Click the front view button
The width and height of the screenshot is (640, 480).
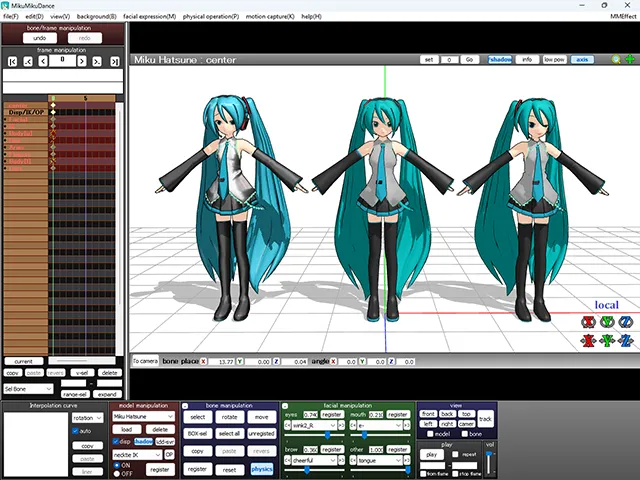click(x=428, y=414)
